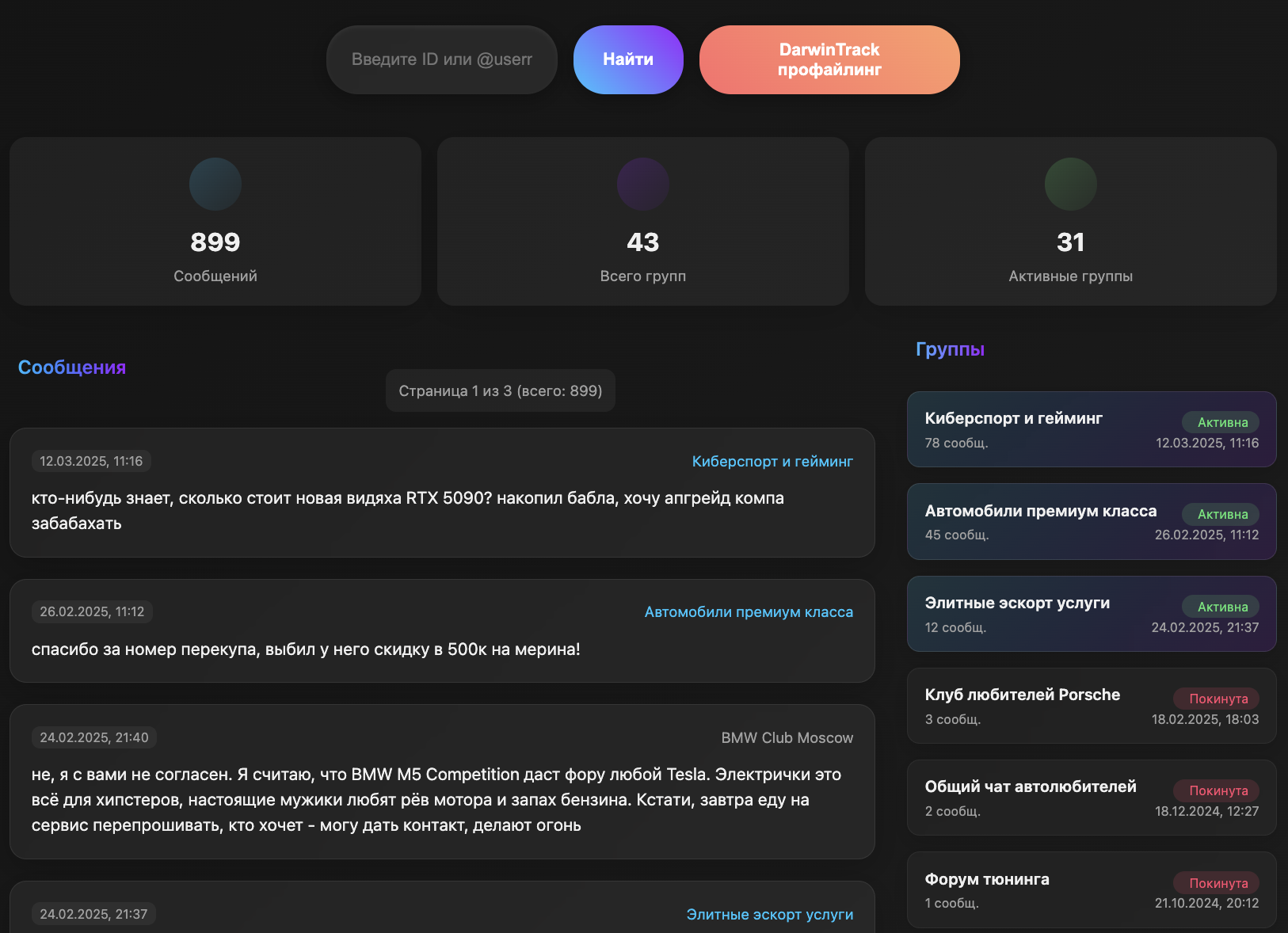Select the RTX 5090 message text
This screenshot has width=1288, height=933.
pyautogui.click(x=408, y=511)
